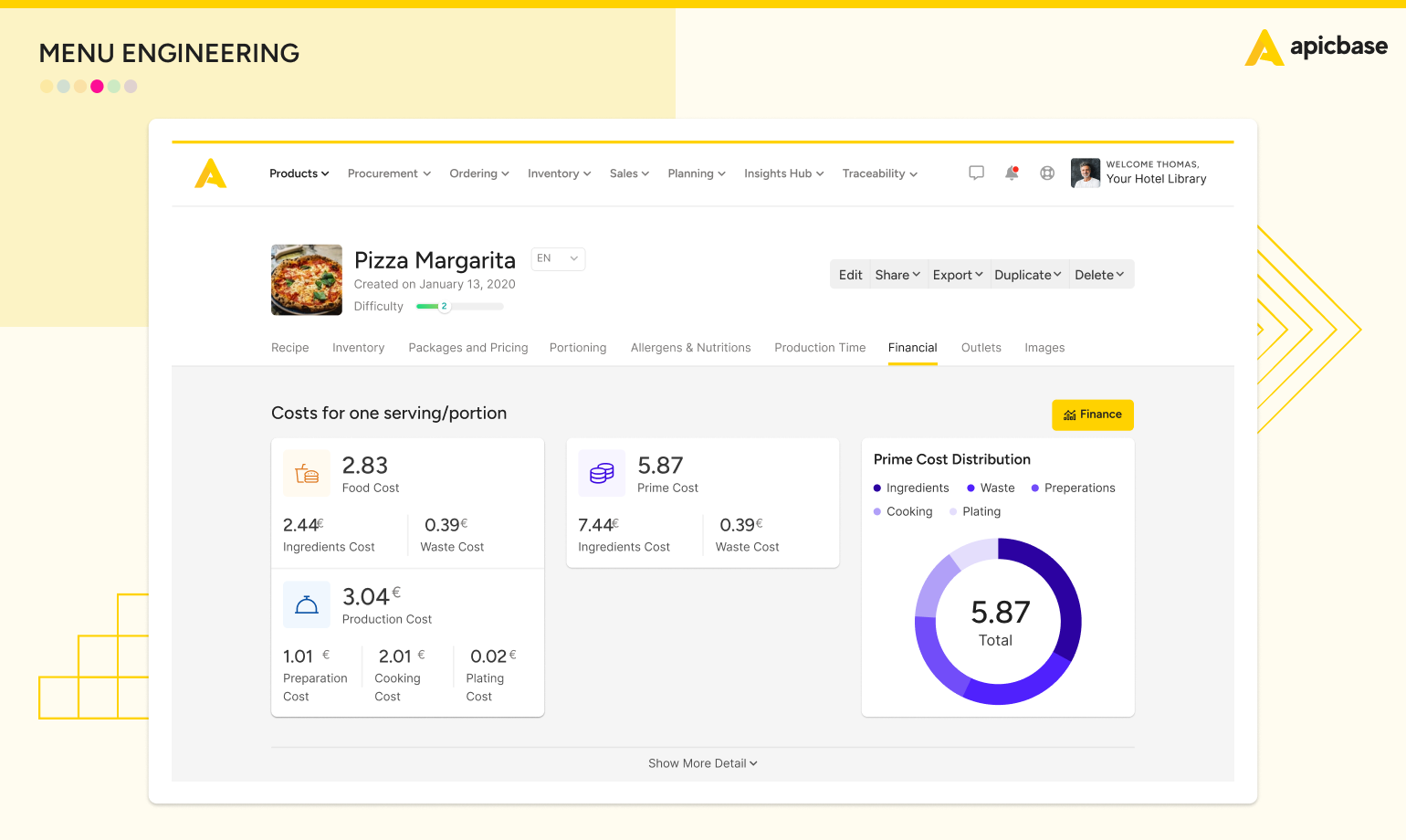Screen dimensions: 1406x840
Task: Toggle Cooking in the chart legend
Action: (x=903, y=512)
